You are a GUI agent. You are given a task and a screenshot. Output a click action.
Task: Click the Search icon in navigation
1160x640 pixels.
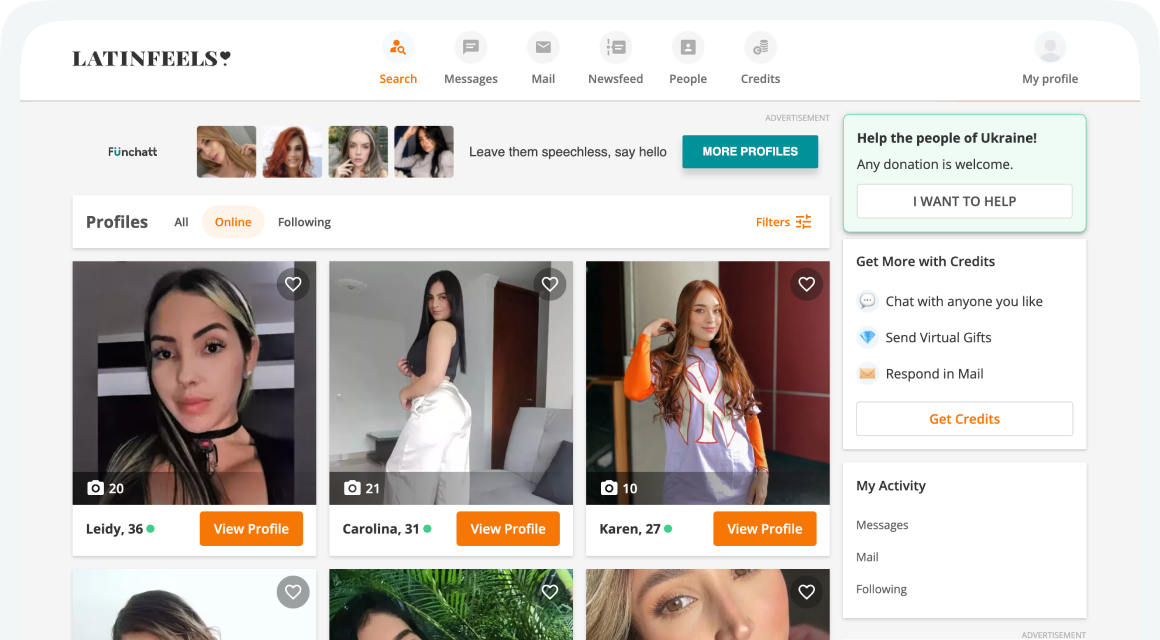[398, 47]
